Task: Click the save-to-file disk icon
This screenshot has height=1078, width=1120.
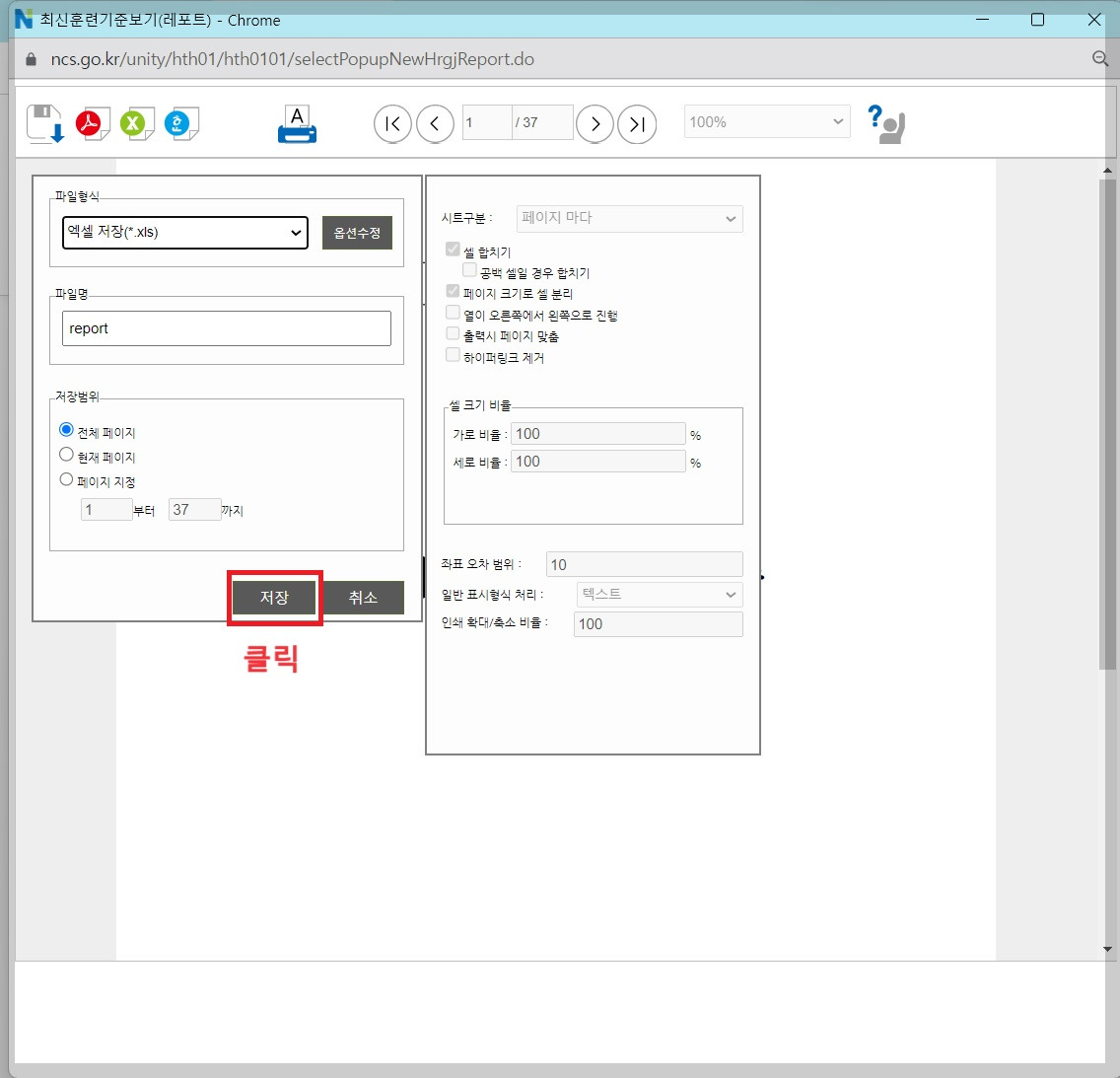Action: (45, 123)
